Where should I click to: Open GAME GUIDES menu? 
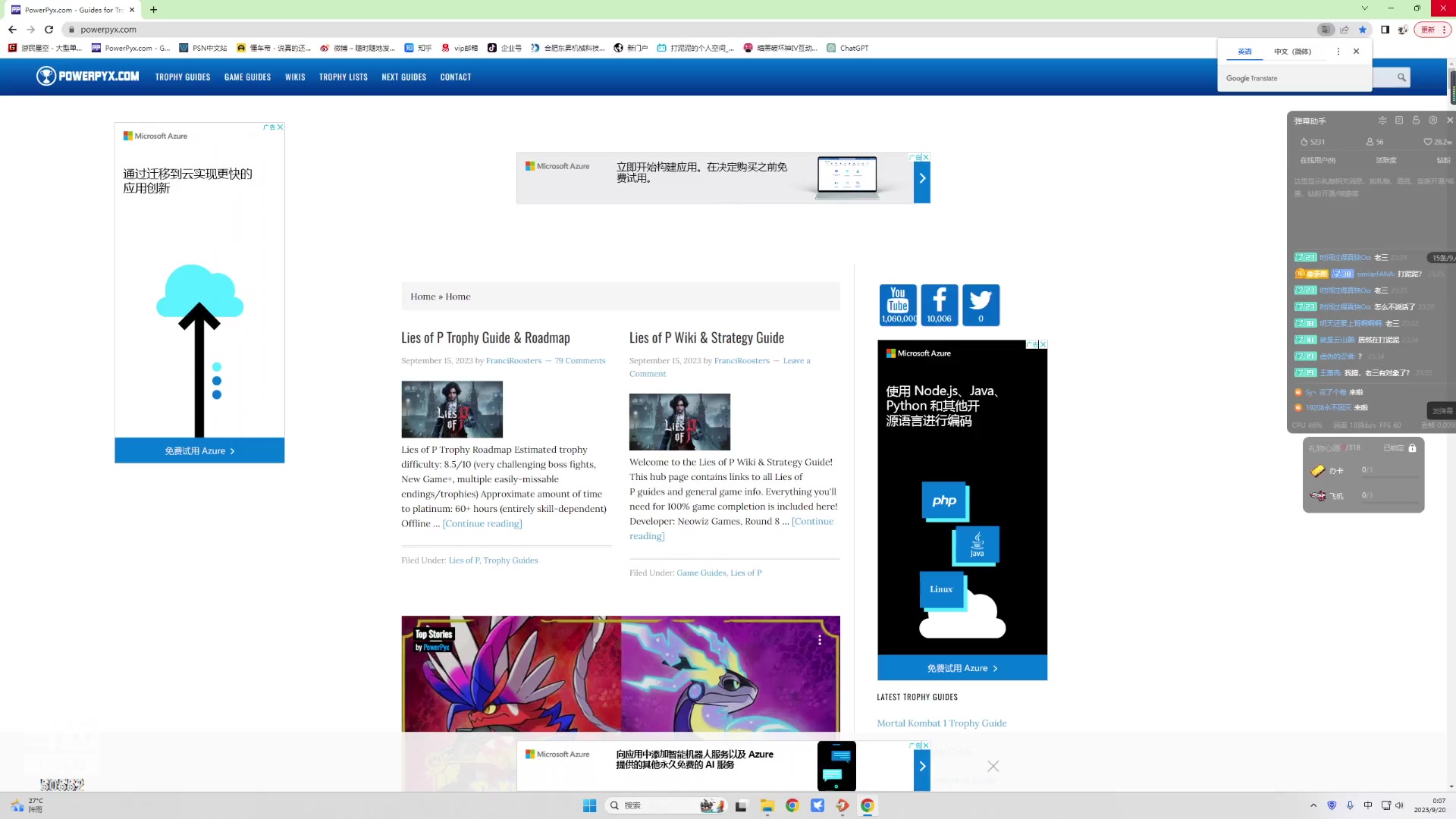click(x=247, y=77)
